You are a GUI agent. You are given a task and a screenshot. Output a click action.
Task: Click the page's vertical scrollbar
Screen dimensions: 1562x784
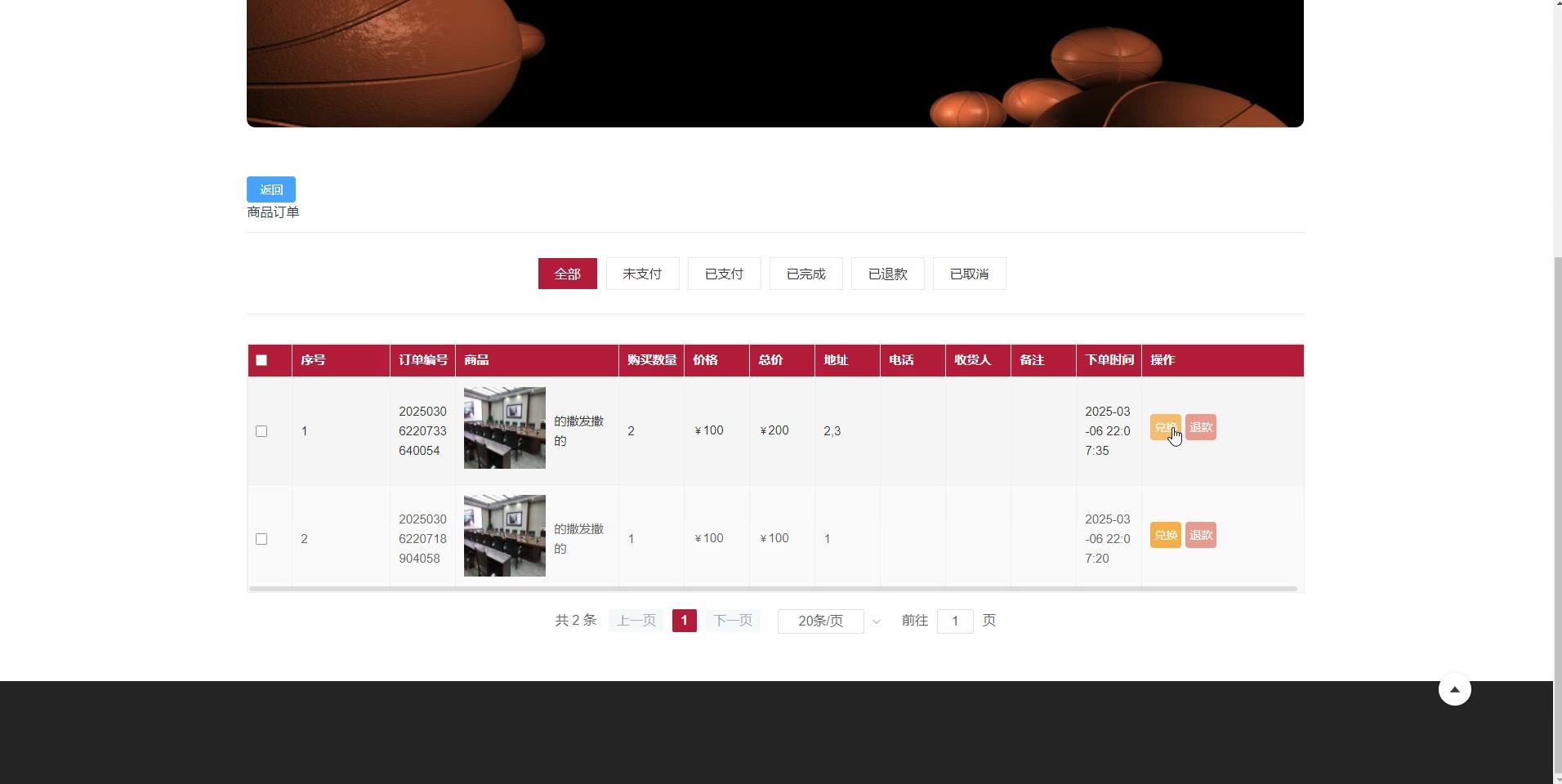pos(1557,514)
